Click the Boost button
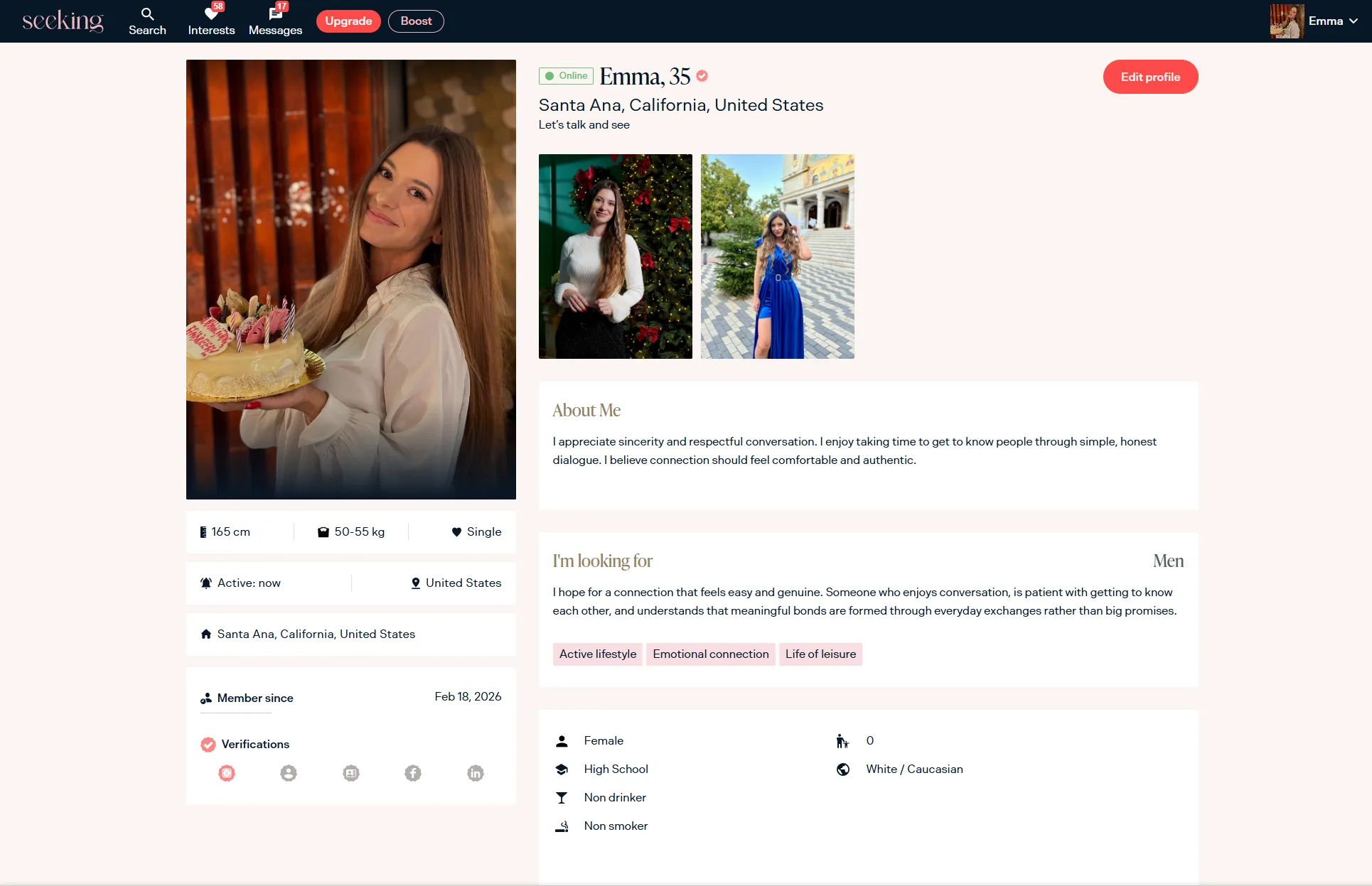 (416, 21)
